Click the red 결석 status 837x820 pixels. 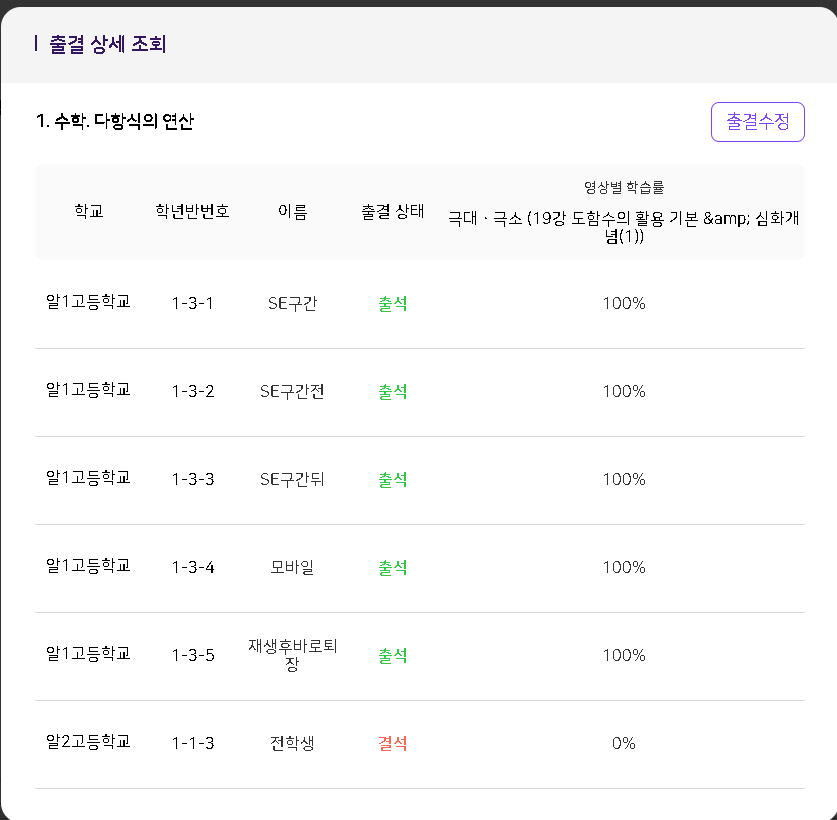pyautogui.click(x=393, y=744)
